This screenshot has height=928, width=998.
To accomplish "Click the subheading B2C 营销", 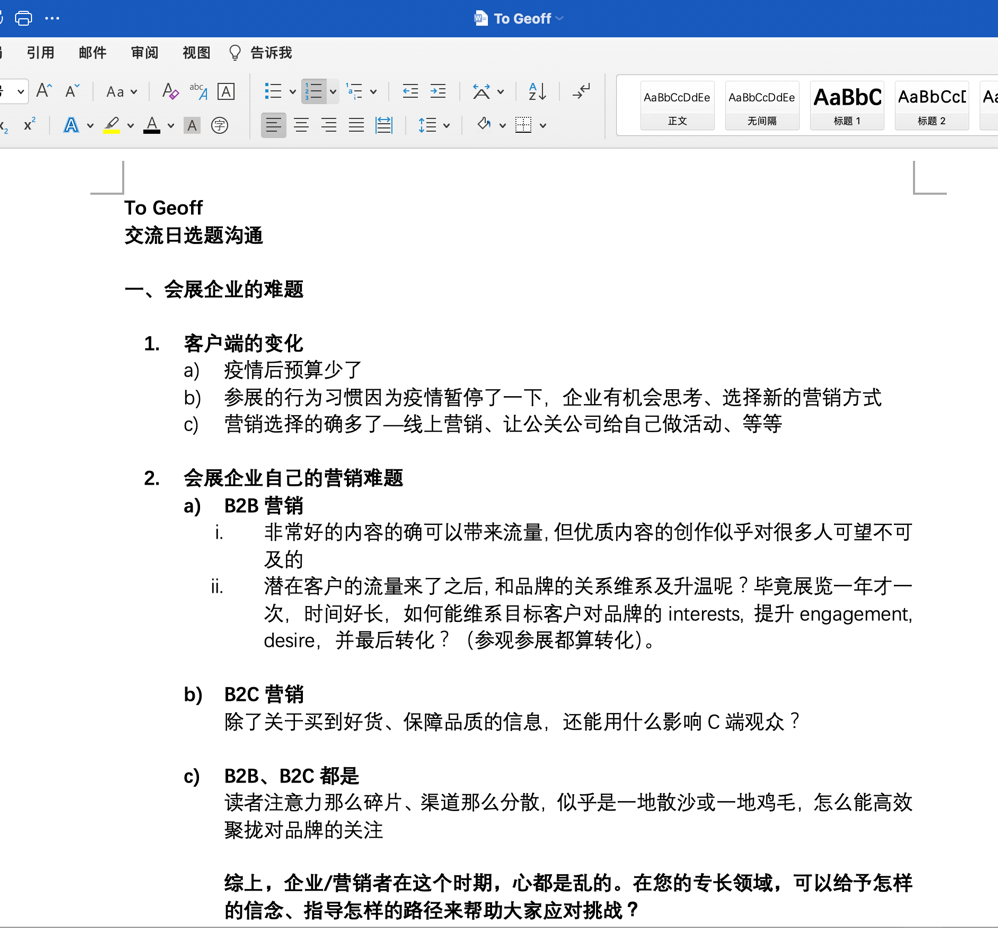I will pyautogui.click(x=264, y=694).
